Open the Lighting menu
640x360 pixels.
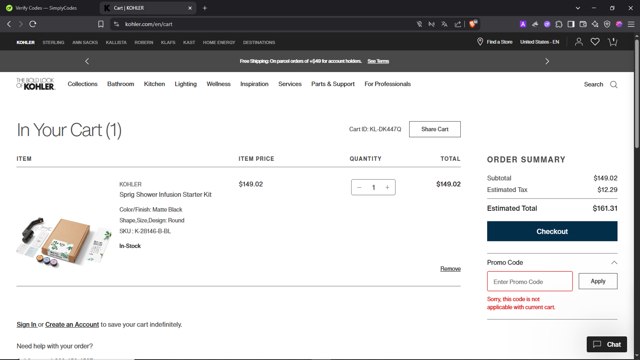[x=186, y=84]
